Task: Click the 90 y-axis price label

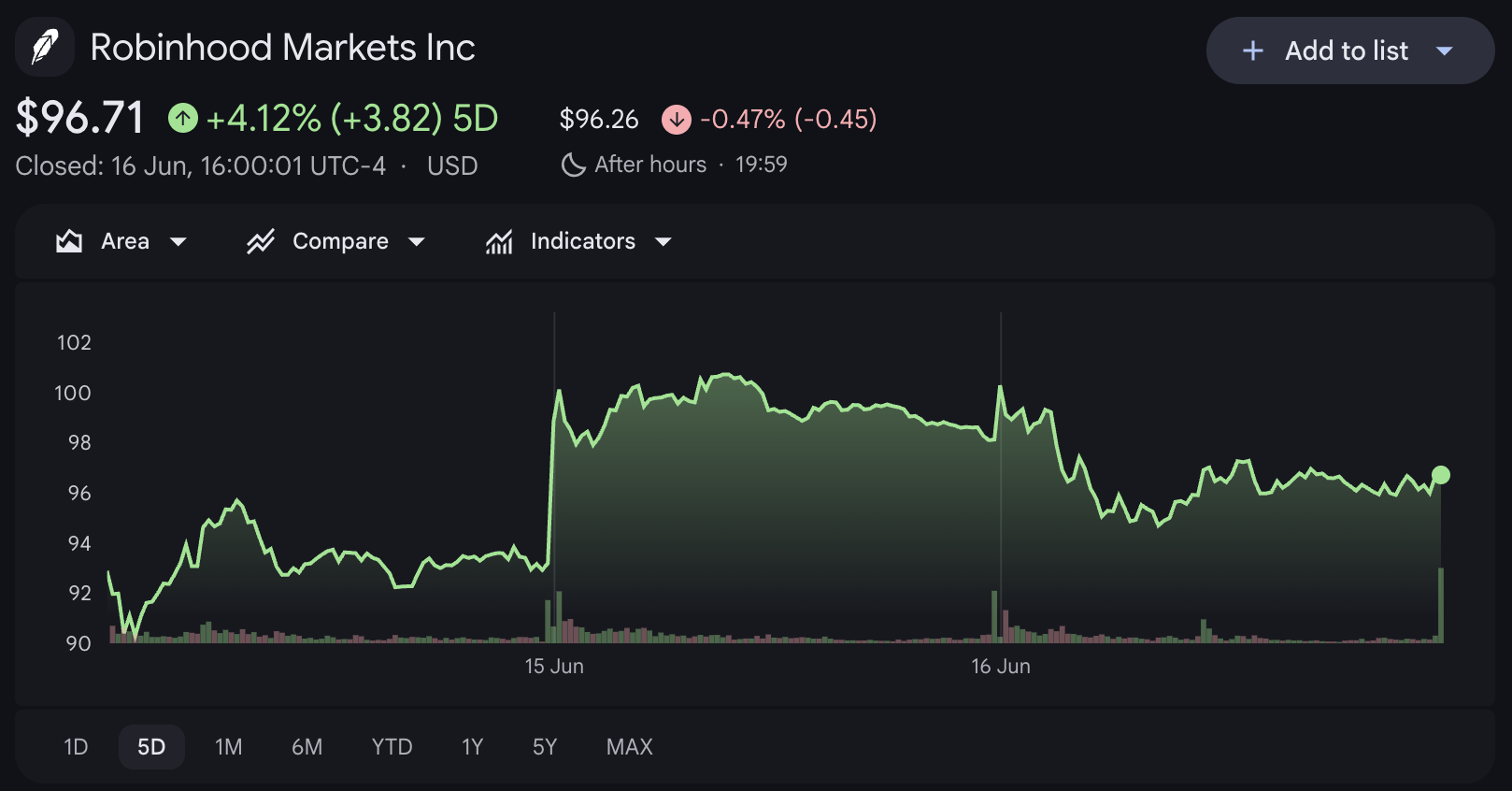Action: pyautogui.click(x=78, y=643)
